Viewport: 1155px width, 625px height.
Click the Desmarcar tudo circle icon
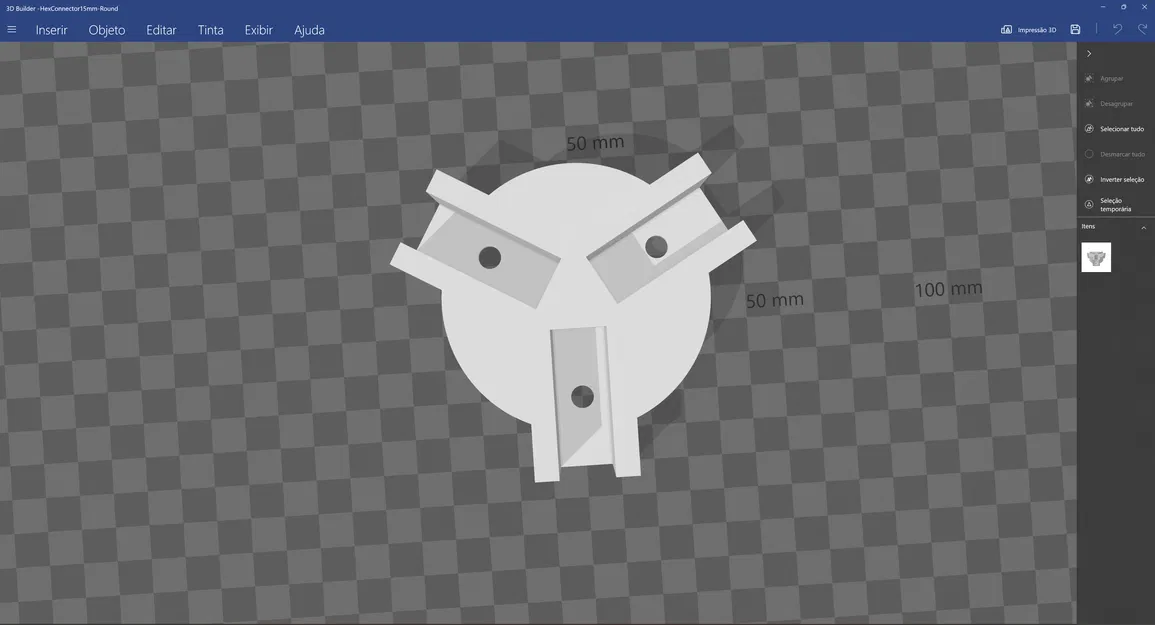(x=1089, y=154)
